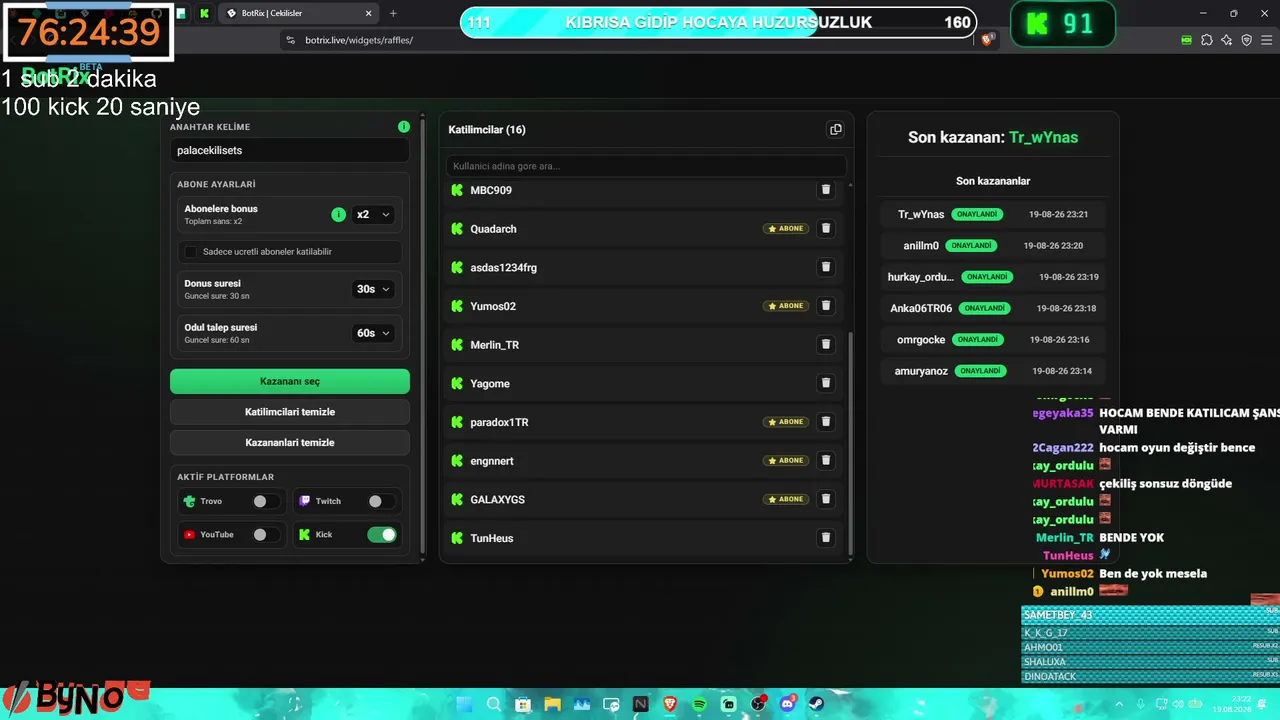Launch Steam from the taskbar

817,704
